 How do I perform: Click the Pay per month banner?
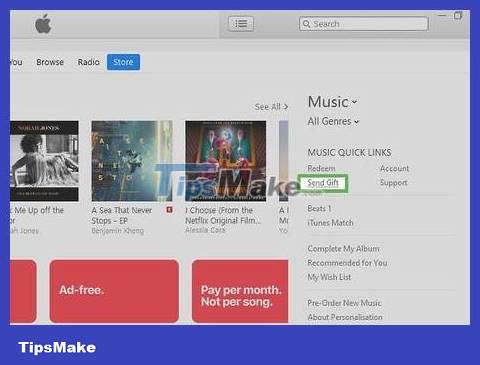pyautogui.click(x=240, y=291)
